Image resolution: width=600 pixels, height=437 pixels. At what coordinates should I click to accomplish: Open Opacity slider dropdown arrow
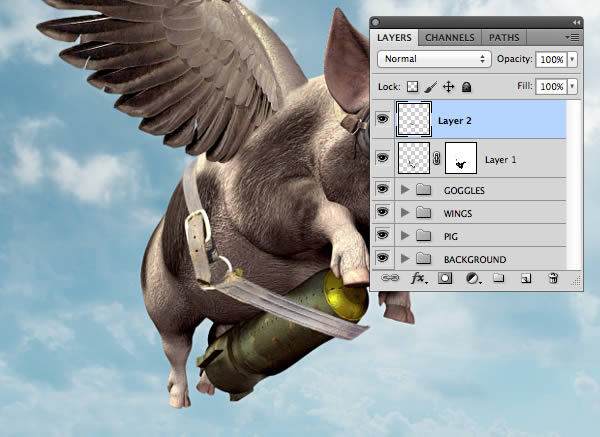(x=572, y=59)
